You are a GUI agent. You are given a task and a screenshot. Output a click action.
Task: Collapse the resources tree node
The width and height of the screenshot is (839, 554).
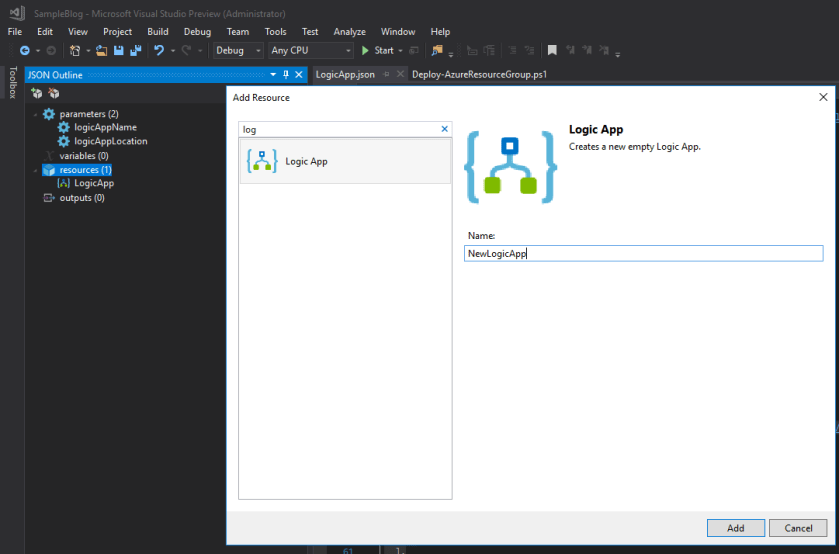[37, 170]
